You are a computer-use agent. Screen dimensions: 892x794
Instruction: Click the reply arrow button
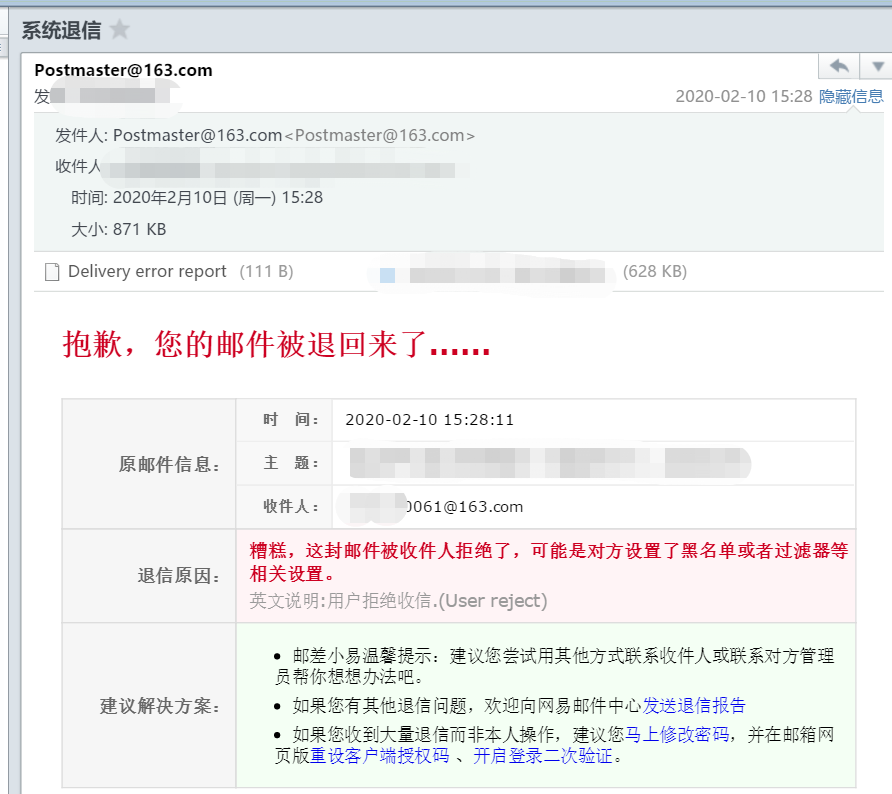click(x=839, y=67)
